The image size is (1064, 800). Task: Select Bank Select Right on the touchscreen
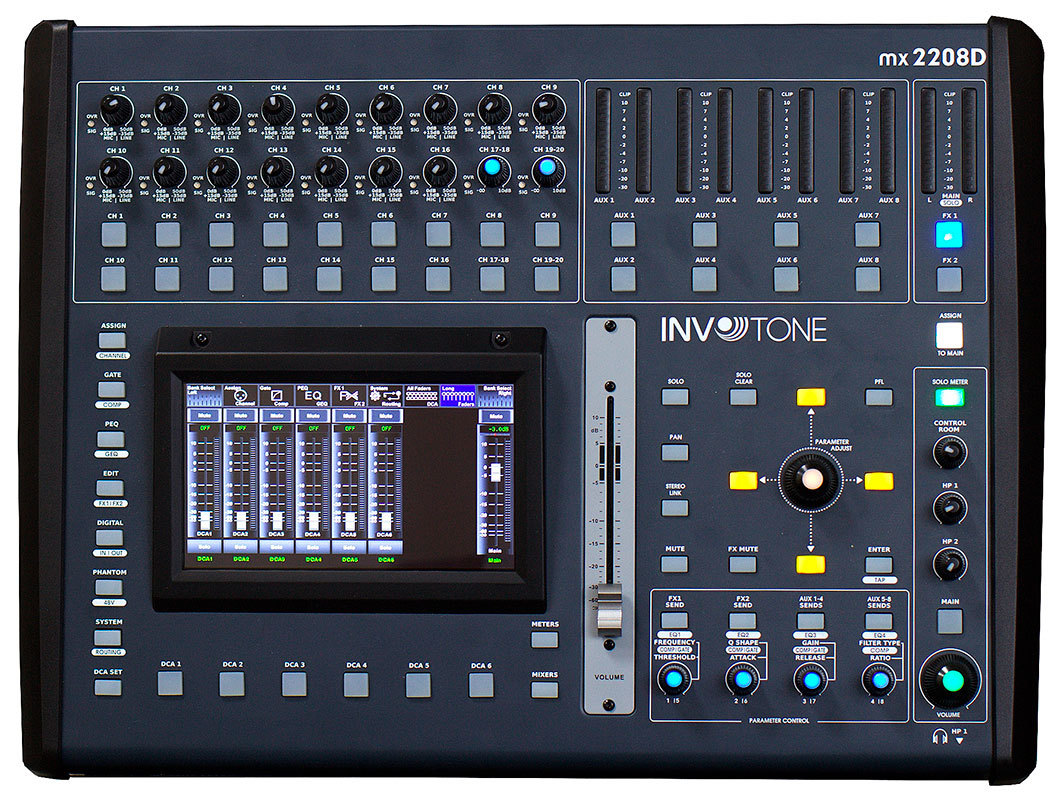point(494,396)
